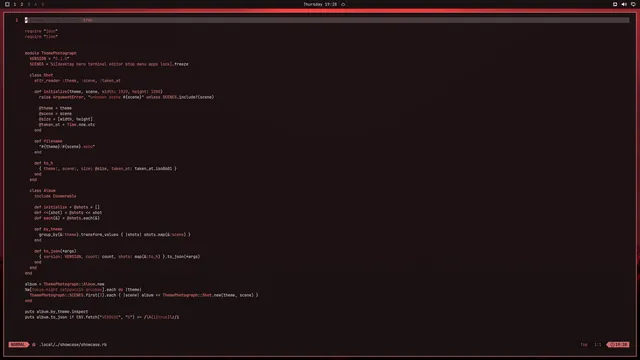Click the def each(&) line
This screenshot has height=360, width=640.
[67, 218]
